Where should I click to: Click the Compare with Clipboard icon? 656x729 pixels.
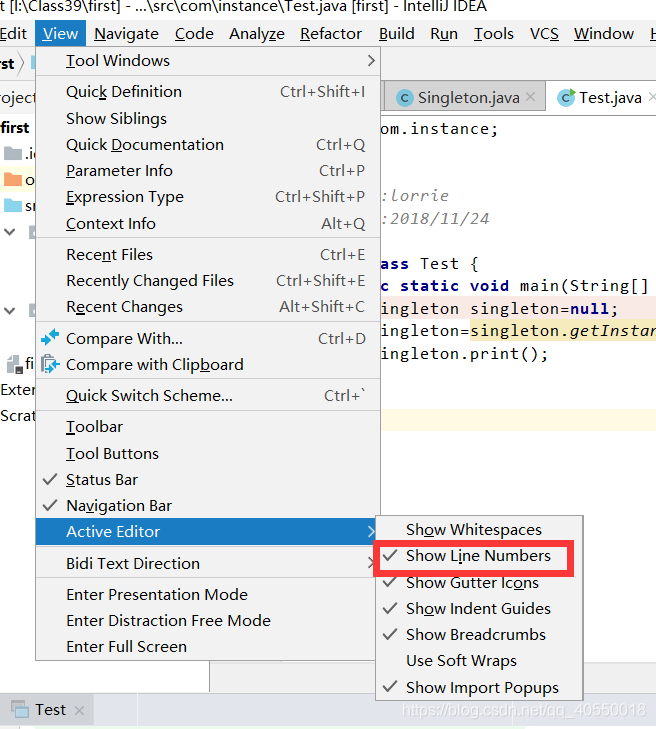pos(50,364)
